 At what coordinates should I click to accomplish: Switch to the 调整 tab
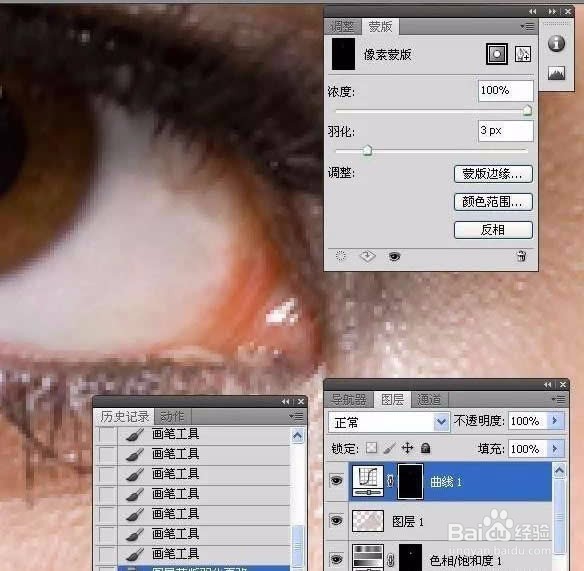(343, 26)
